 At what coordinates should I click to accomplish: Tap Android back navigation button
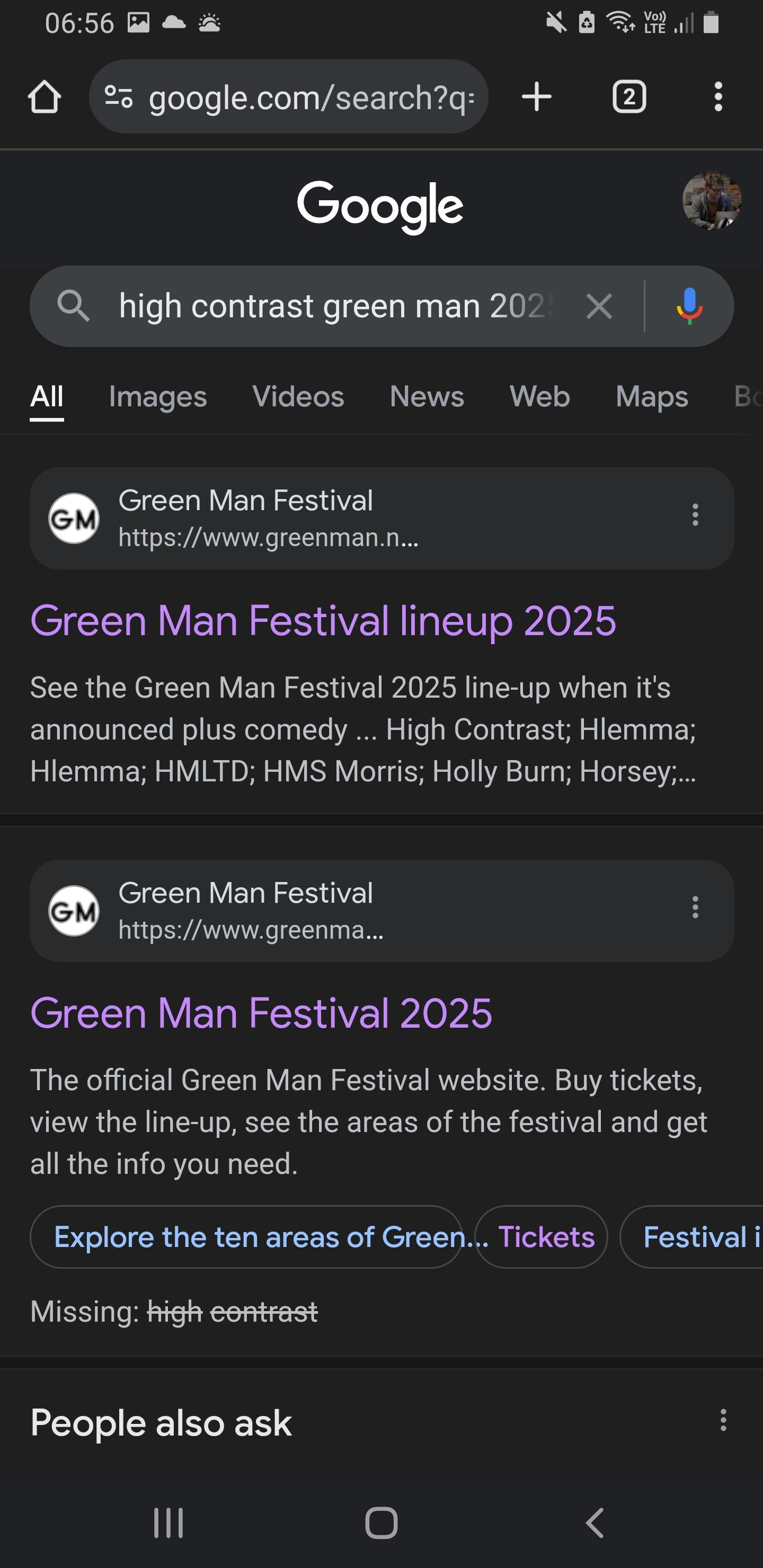[x=595, y=1523]
